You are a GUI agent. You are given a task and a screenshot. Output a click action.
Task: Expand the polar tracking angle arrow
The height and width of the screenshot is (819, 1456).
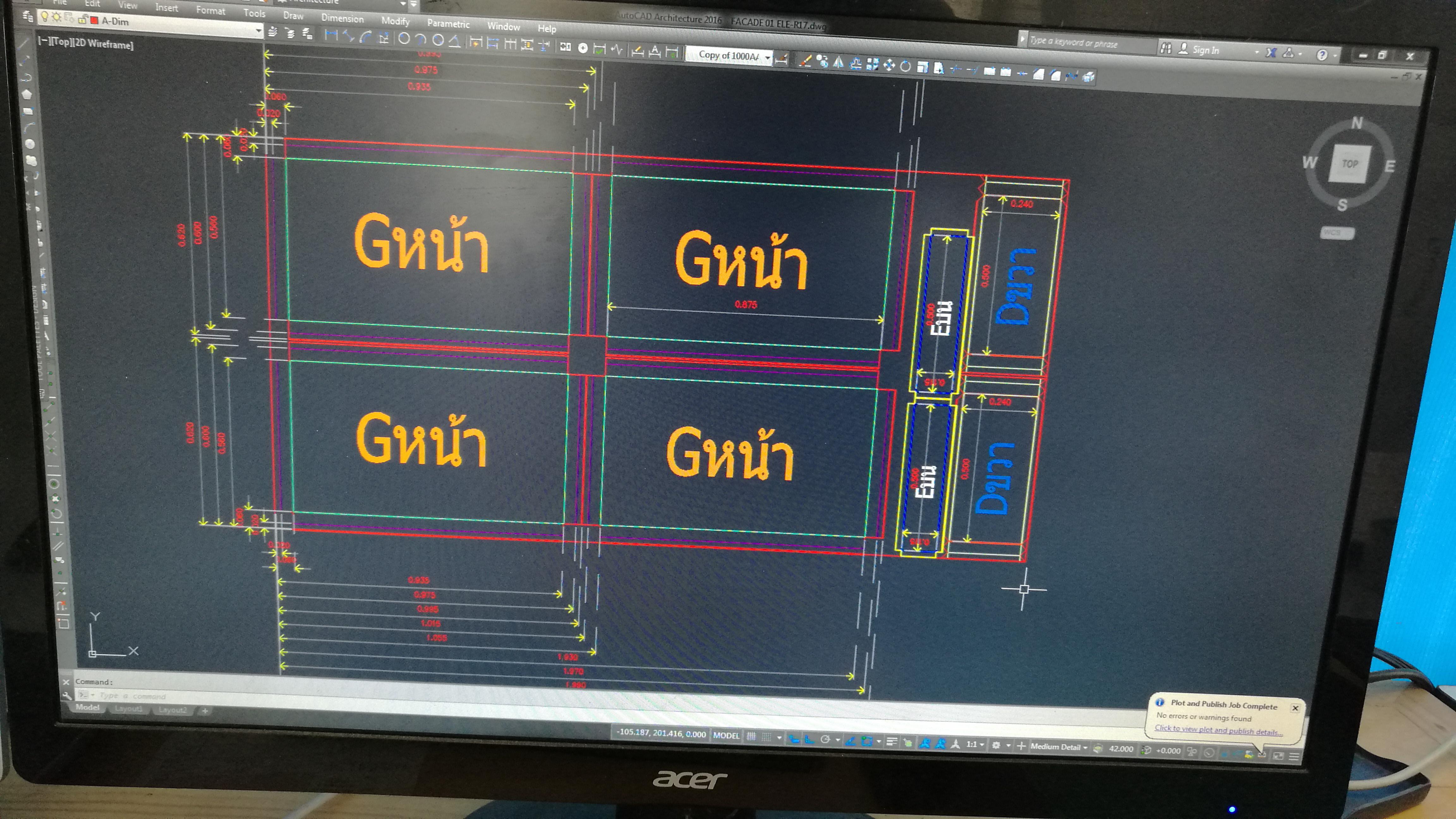(838, 740)
